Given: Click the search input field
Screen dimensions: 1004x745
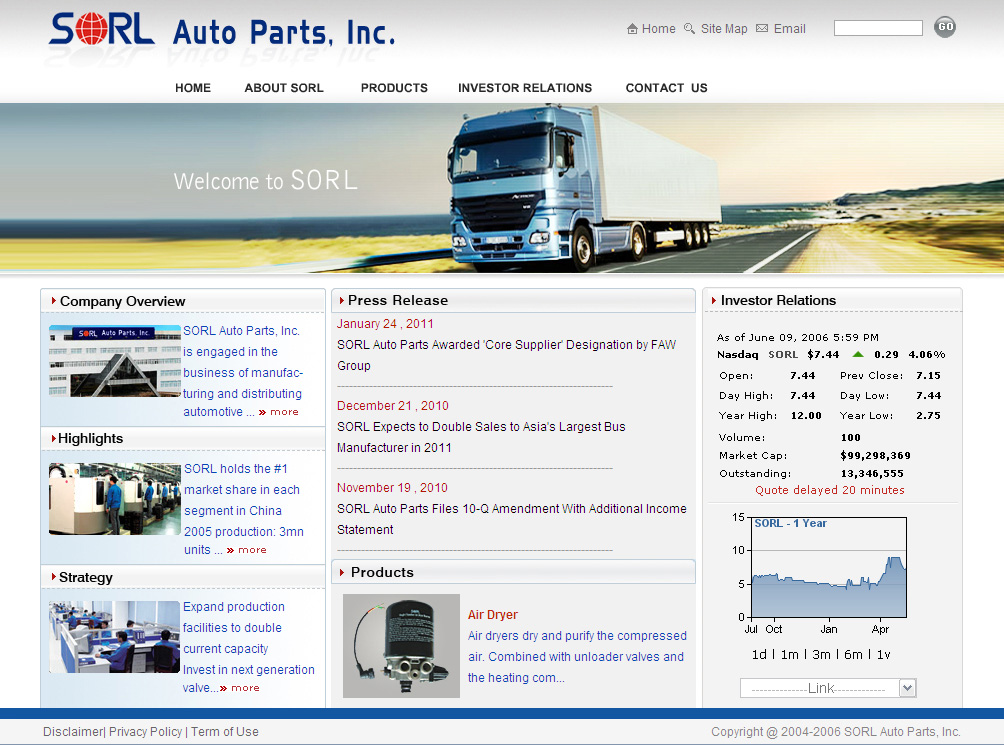Looking at the screenshot, I should click(x=878, y=28).
